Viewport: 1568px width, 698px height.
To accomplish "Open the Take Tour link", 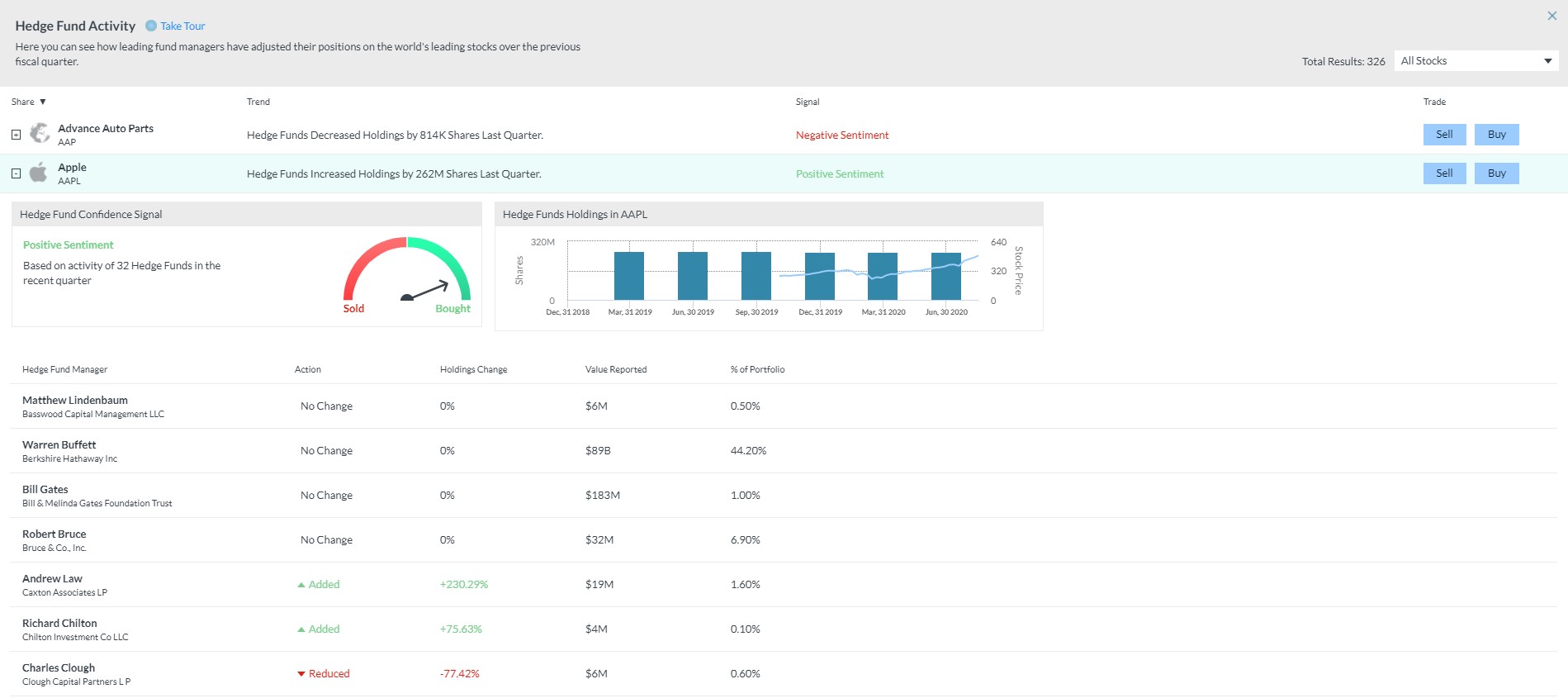I will click(x=182, y=26).
